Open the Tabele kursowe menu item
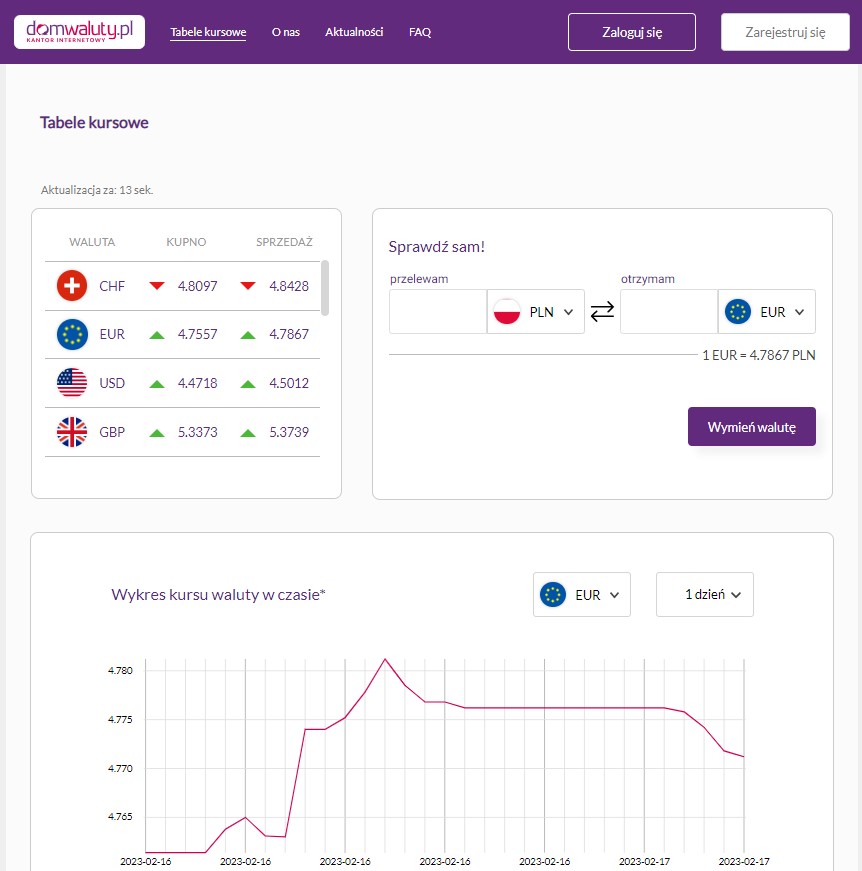 click(208, 32)
